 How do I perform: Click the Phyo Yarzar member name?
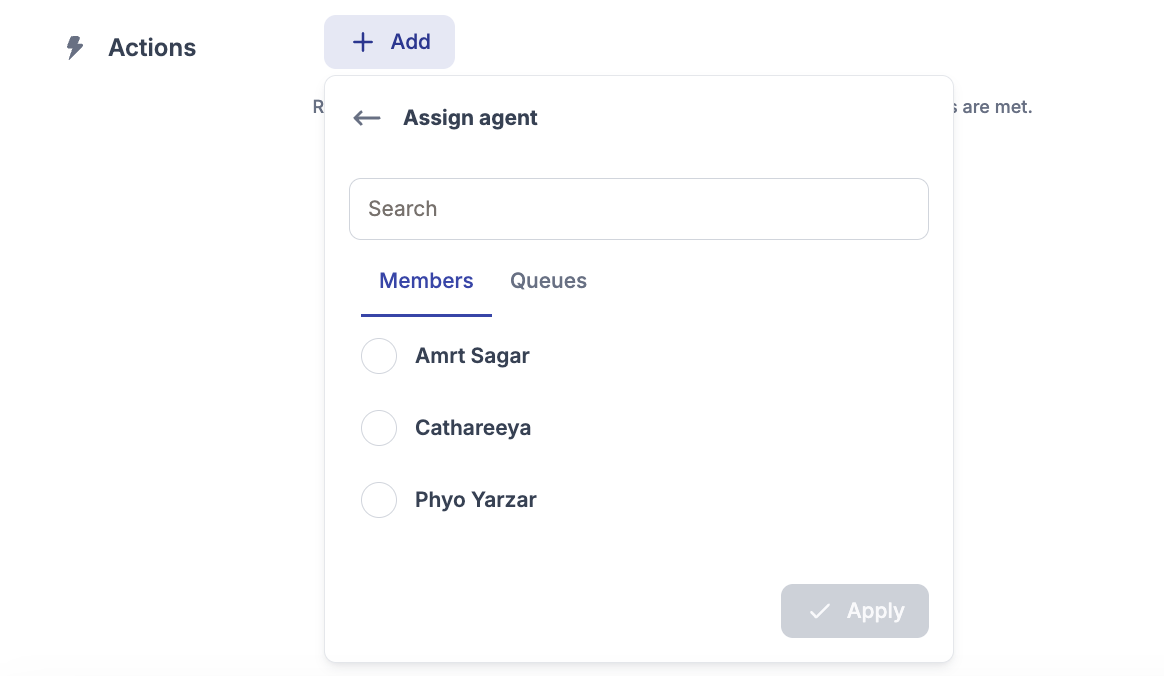[476, 500]
